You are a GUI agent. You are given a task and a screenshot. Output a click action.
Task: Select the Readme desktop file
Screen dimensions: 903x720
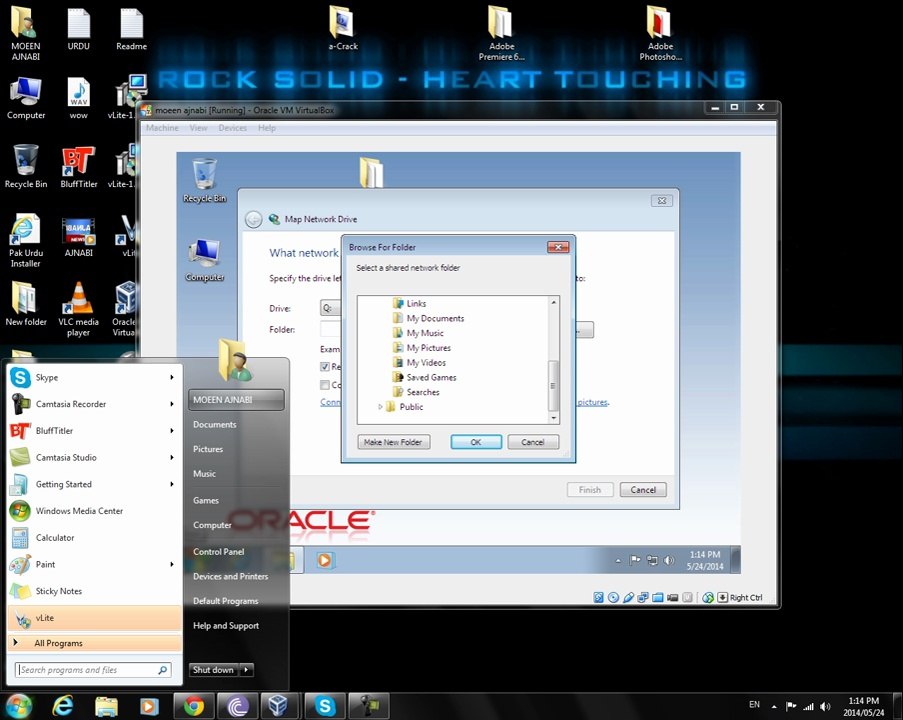pyautogui.click(x=131, y=29)
